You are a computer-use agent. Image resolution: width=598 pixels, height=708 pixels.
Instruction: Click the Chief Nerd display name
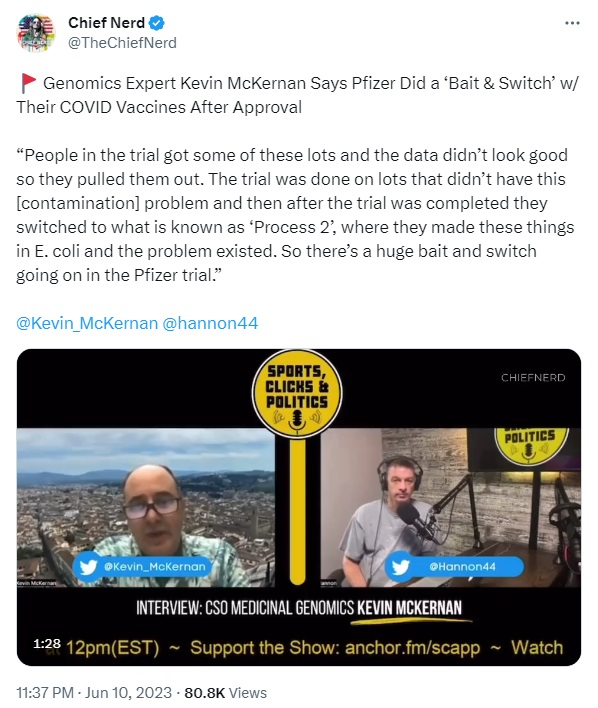pos(107,23)
